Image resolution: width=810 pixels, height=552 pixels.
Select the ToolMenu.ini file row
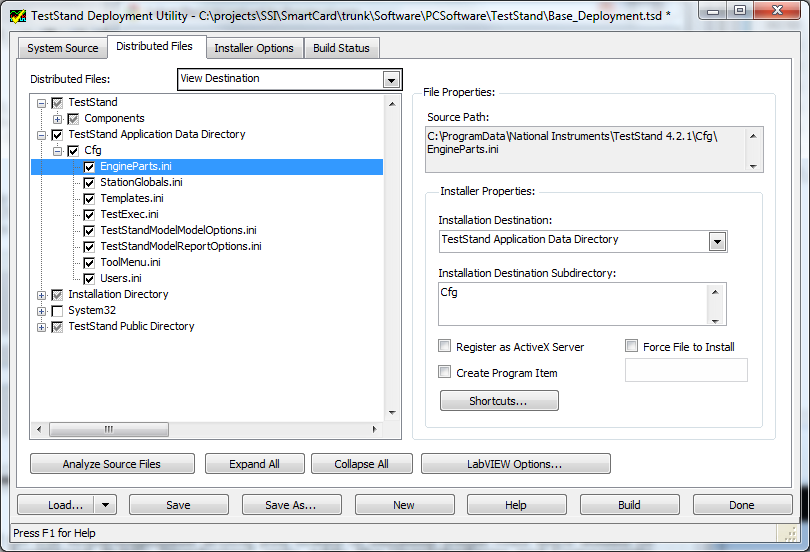pyautogui.click(x=130, y=262)
